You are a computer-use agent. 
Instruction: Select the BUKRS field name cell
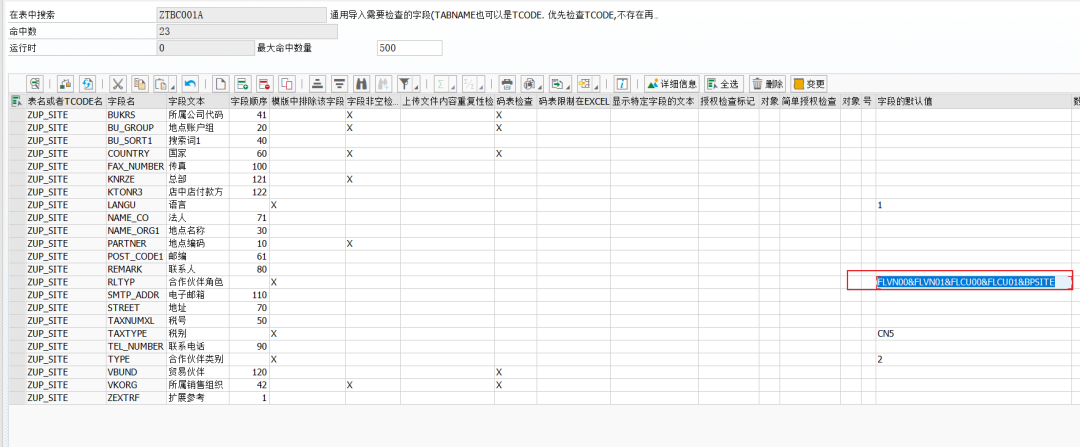click(136, 114)
